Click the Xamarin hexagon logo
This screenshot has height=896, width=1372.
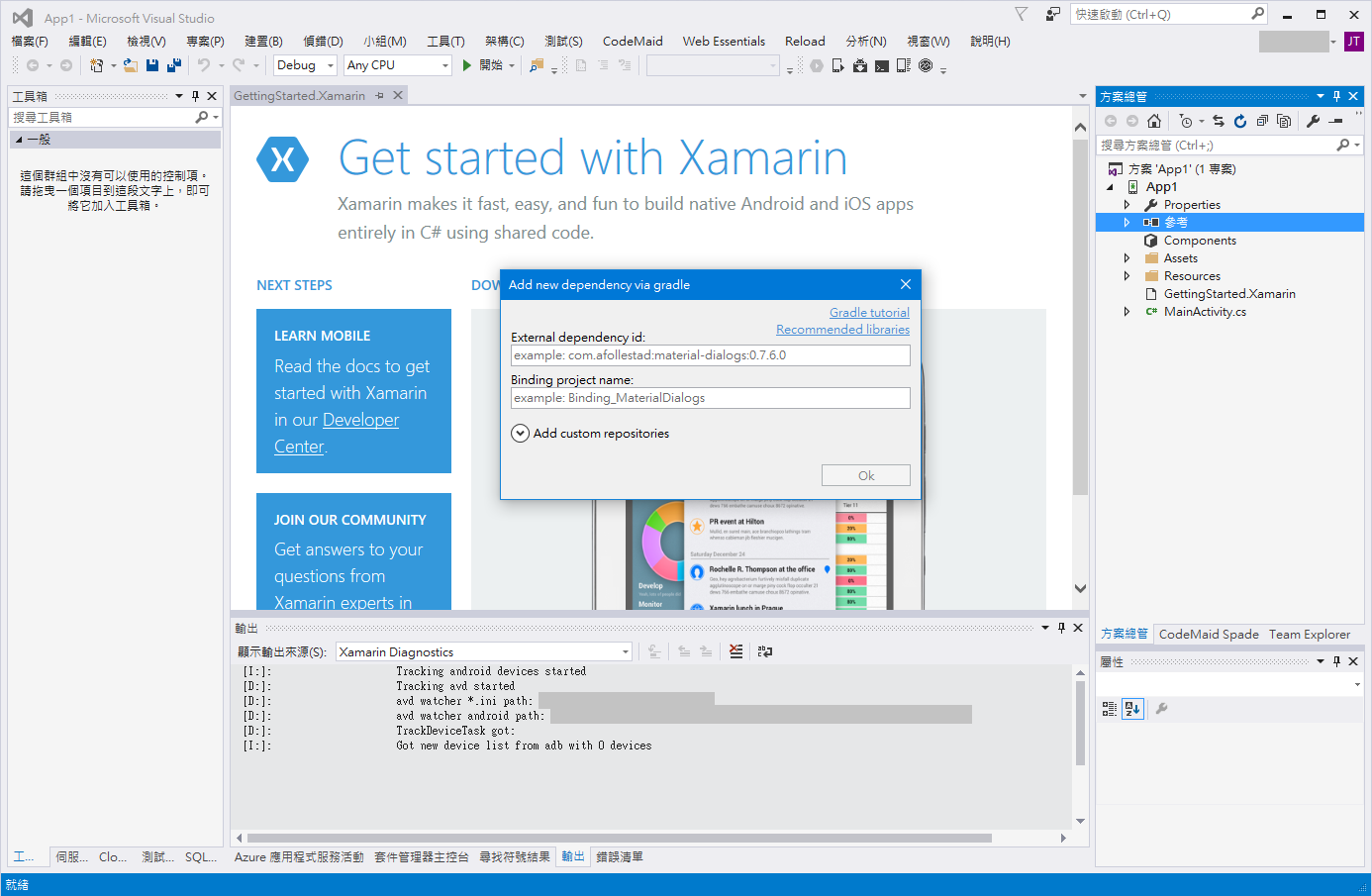283,158
